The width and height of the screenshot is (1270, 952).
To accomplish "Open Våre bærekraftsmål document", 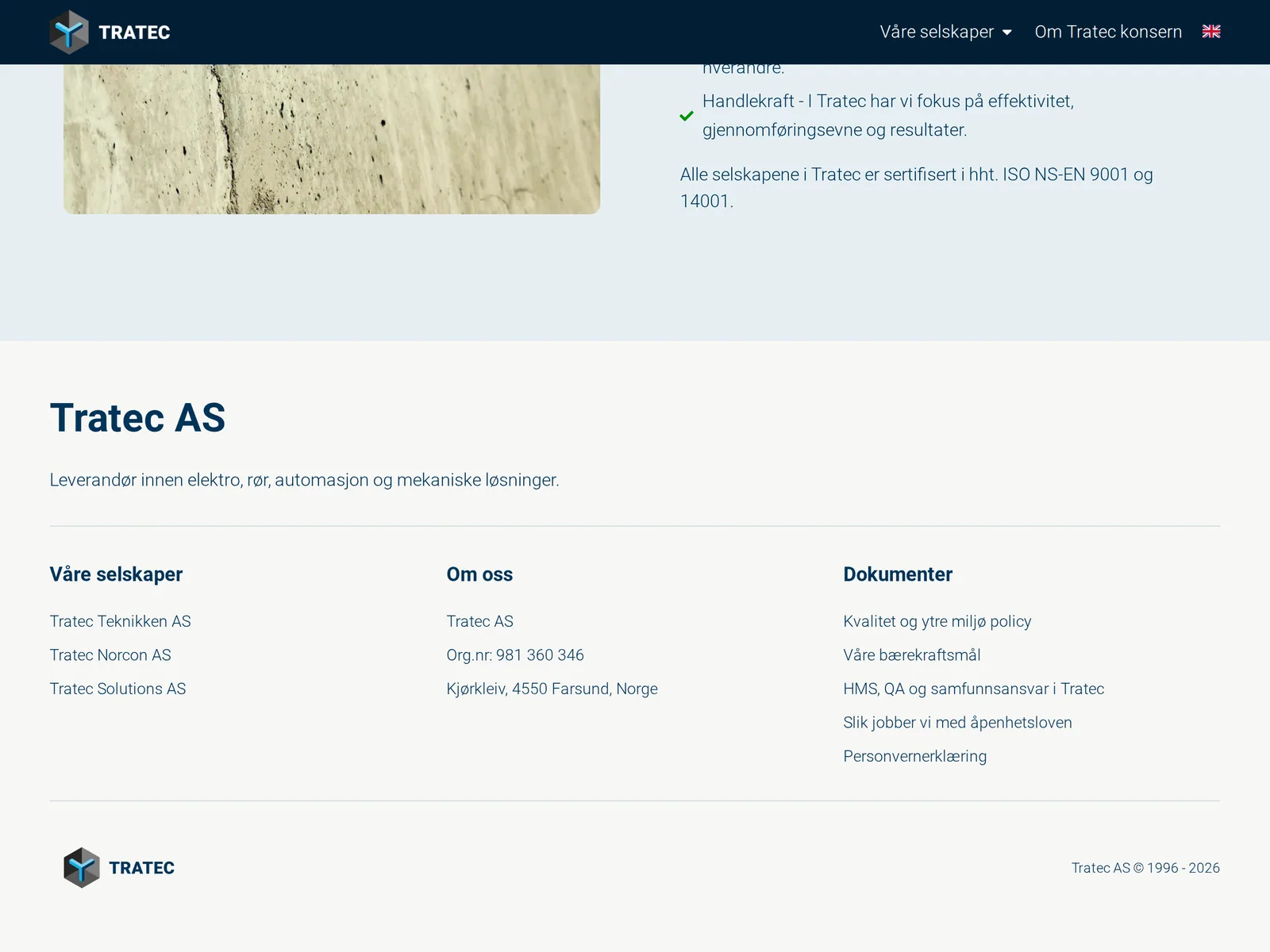I will click(912, 655).
